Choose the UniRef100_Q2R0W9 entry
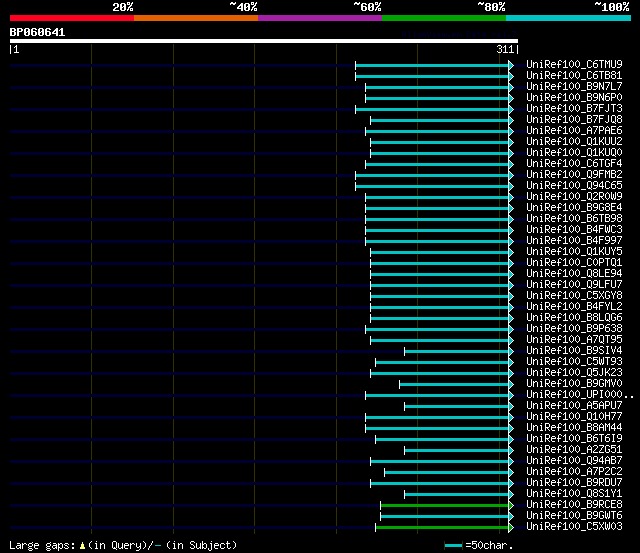The image size is (640, 553). (x=574, y=196)
